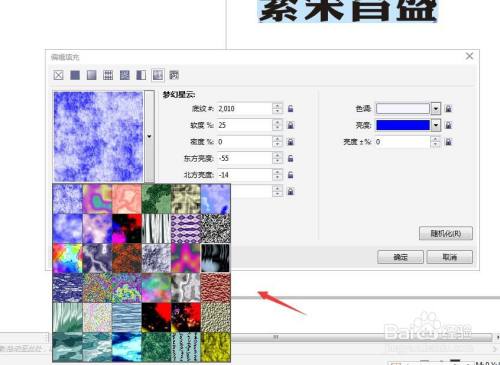Pick the black-and-white vertical stripes texture
500x365 pixels.
click(x=156, y=229)
